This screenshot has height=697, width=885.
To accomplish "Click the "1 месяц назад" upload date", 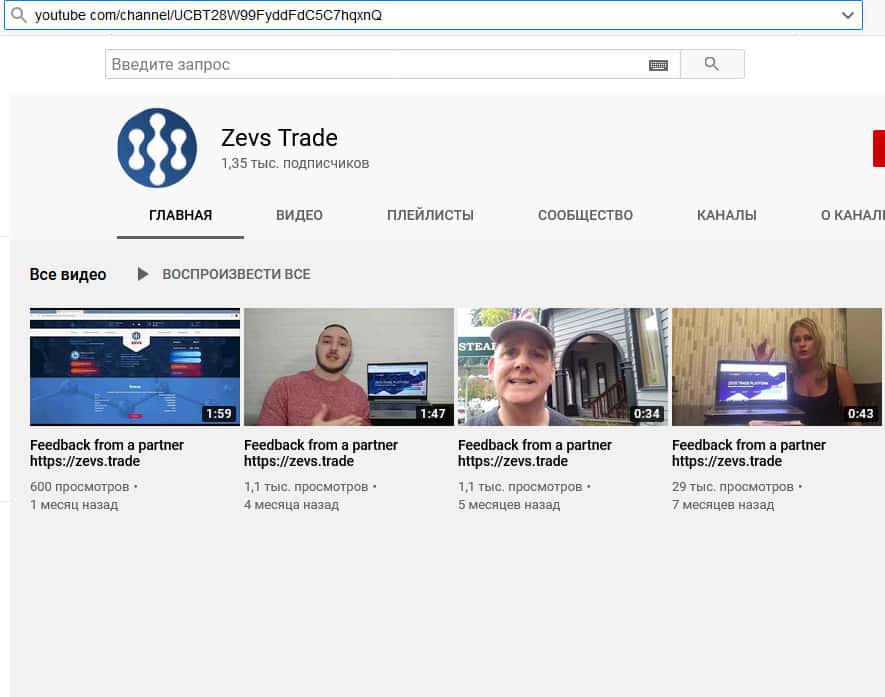I will 74,505.
